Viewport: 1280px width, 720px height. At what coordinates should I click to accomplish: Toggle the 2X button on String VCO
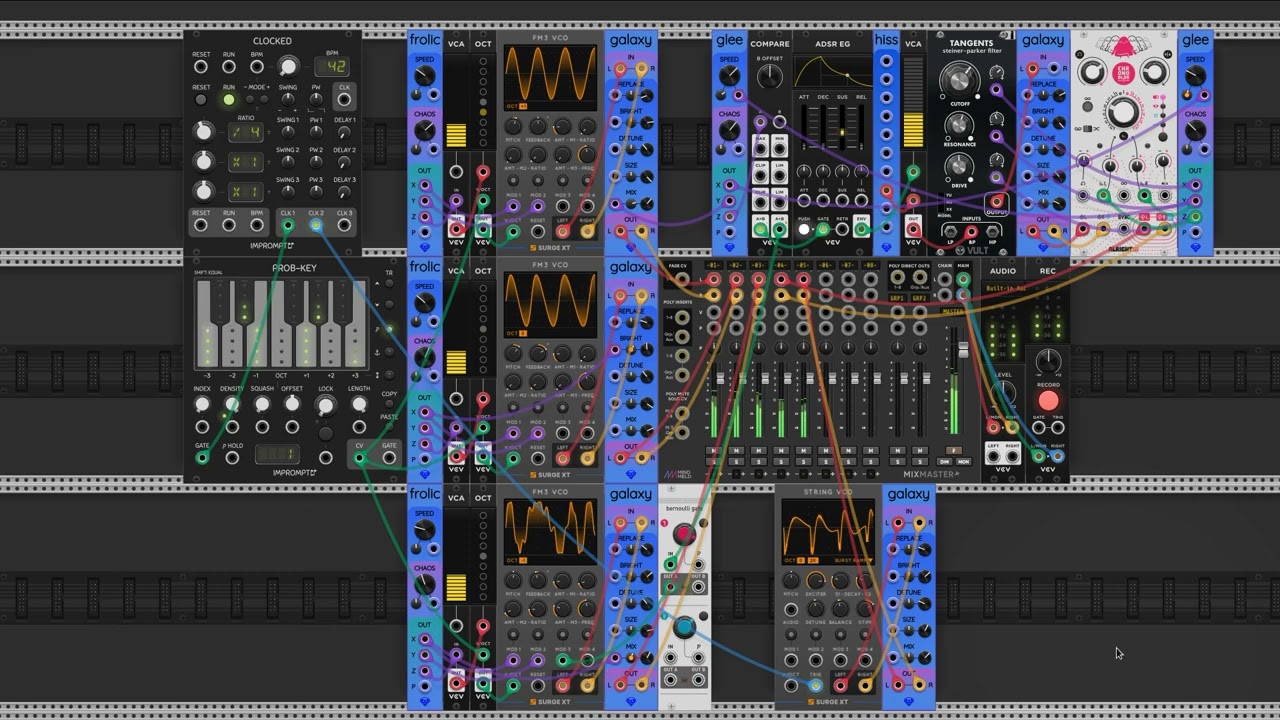pyautogui.click(x=813, y=561)
